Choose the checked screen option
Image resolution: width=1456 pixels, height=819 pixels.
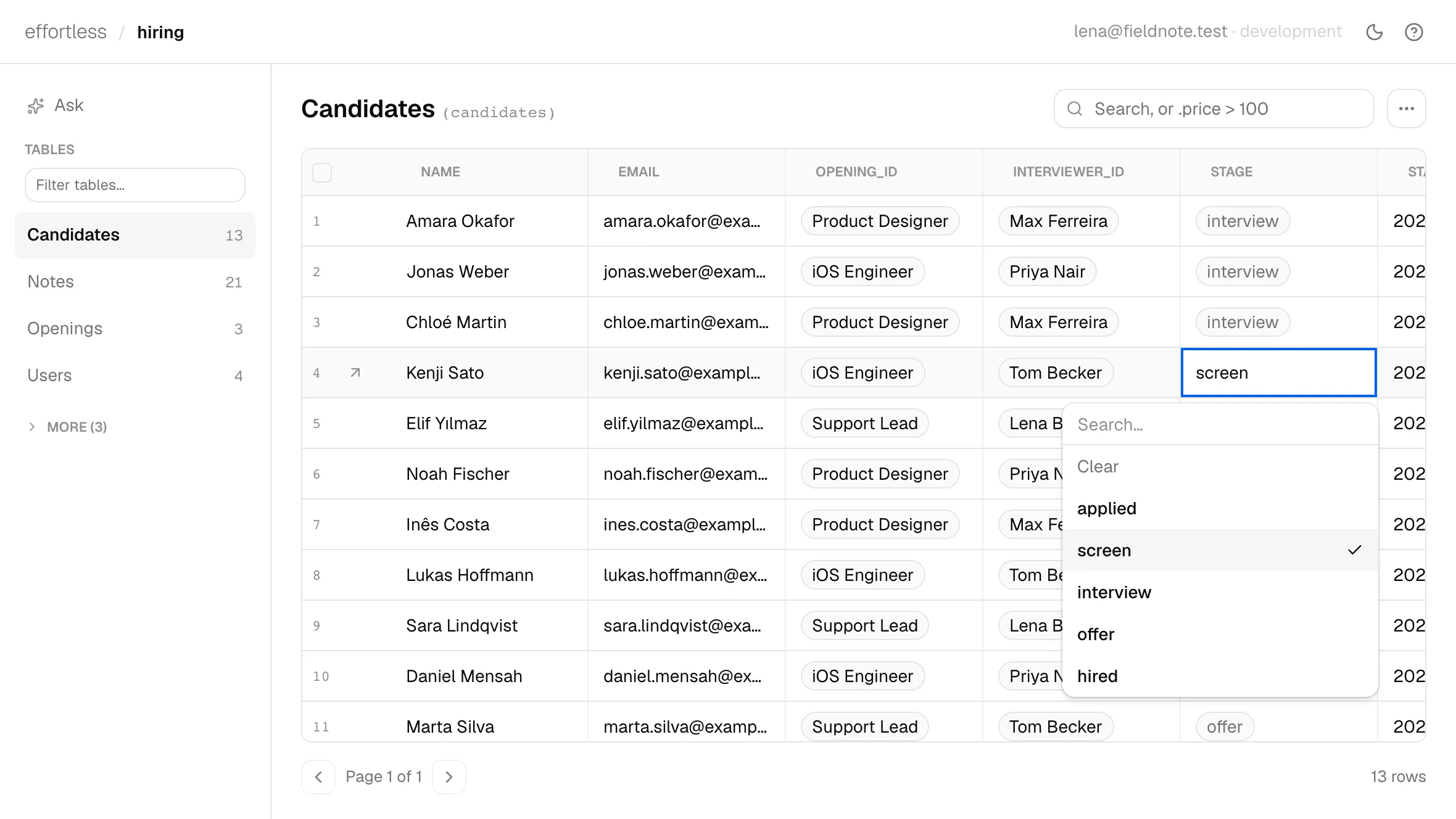[x=1220, y=550]
